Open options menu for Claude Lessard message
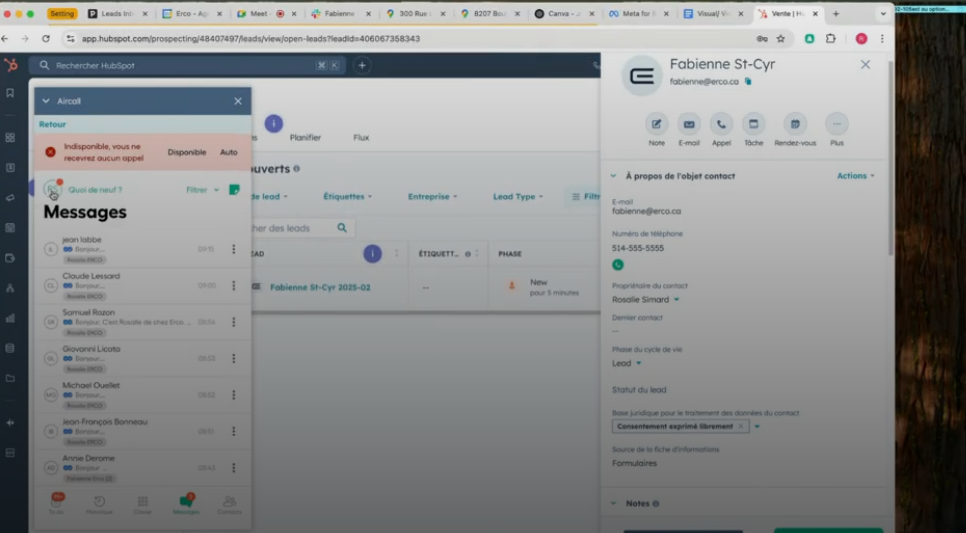The image size is (966, 533). point(233,285)
